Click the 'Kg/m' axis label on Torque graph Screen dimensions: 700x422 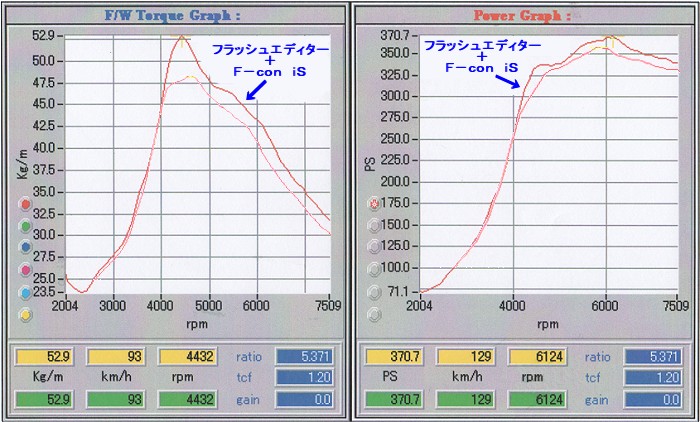[x=22, y=164]
